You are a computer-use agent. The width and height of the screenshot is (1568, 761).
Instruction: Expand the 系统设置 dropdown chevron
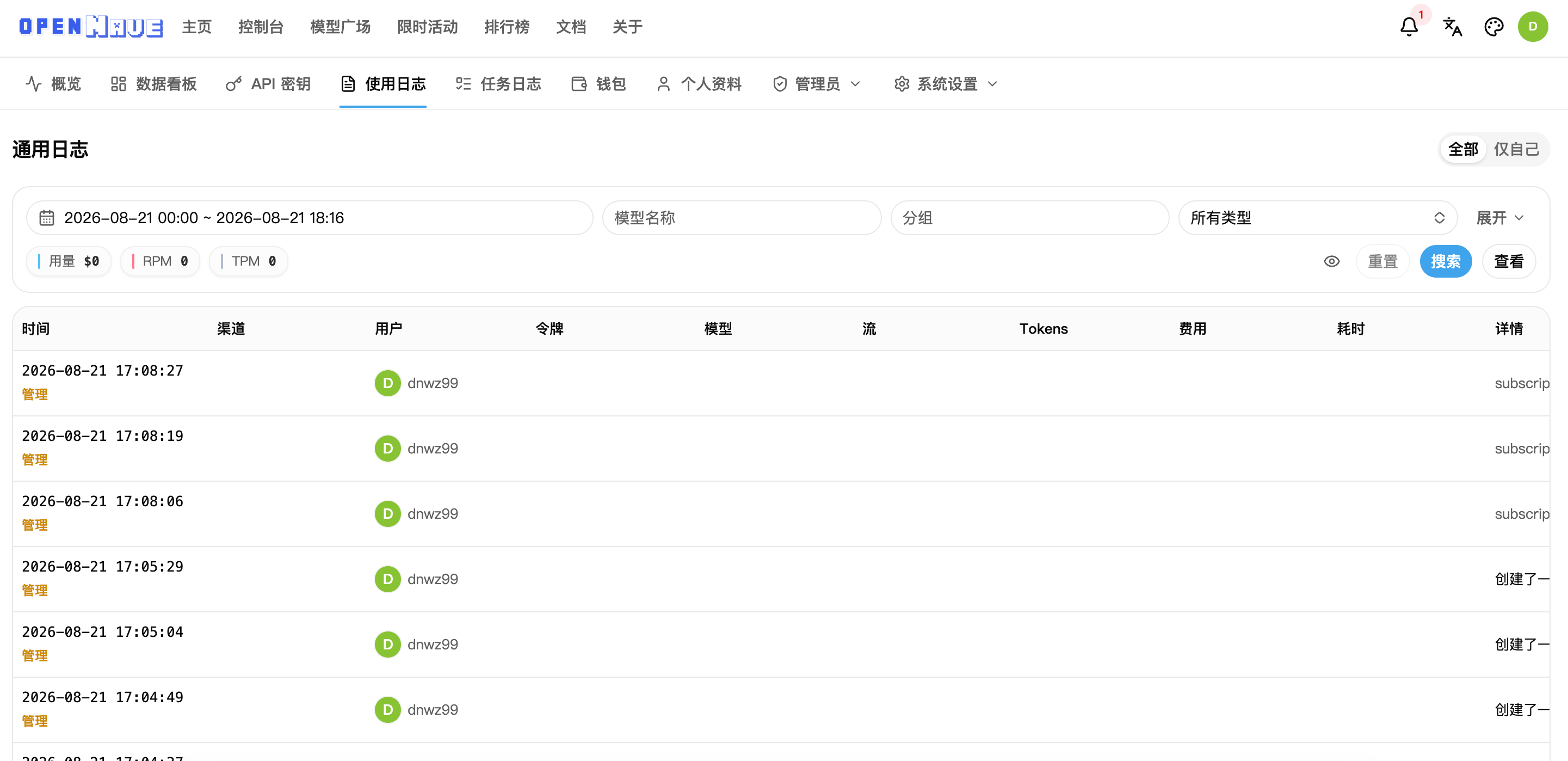992,84
